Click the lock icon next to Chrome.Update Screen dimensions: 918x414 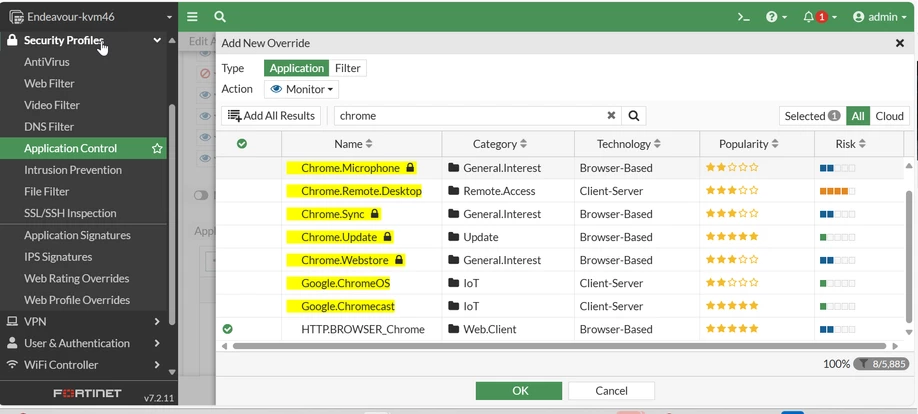tap(387, 237)
